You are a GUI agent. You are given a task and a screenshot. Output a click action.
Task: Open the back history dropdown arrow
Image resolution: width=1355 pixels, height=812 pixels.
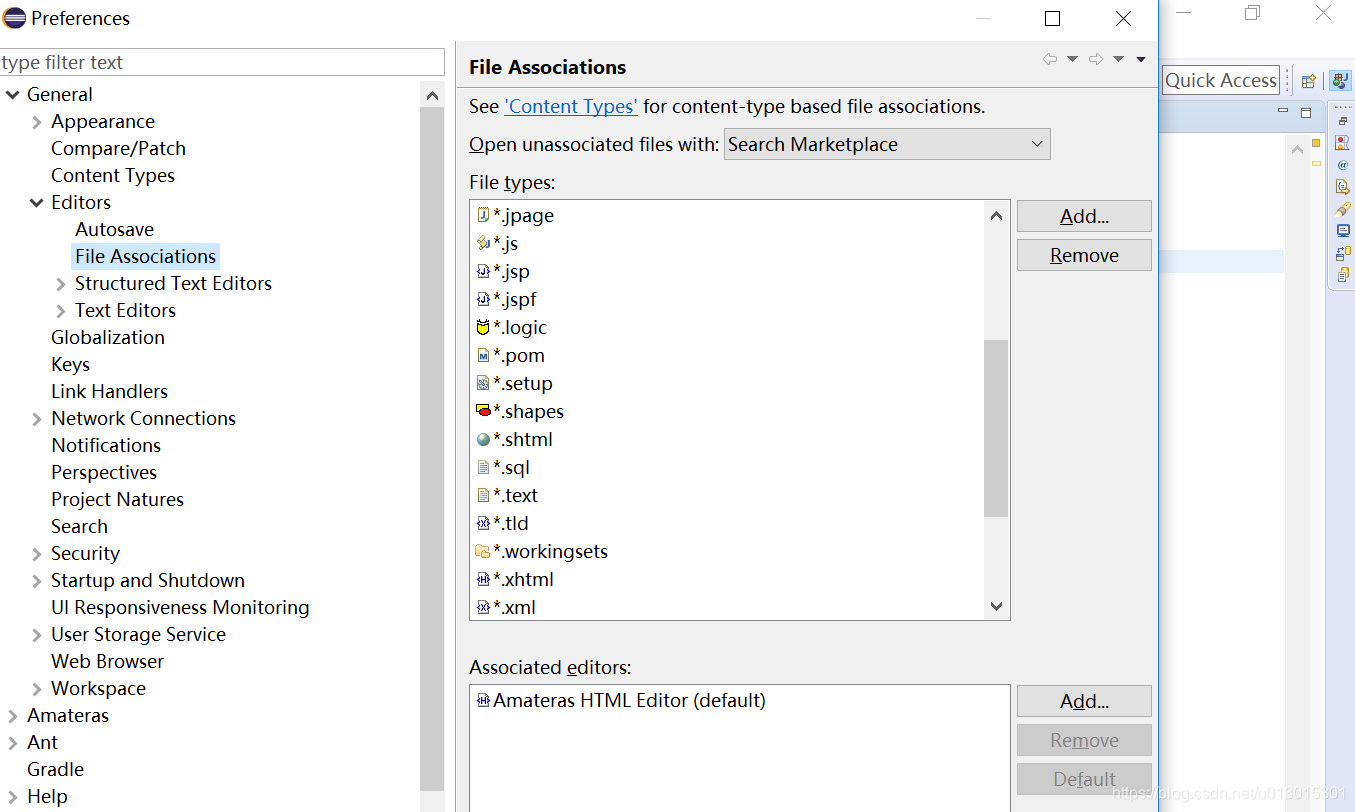click(x=1072, y=60)
